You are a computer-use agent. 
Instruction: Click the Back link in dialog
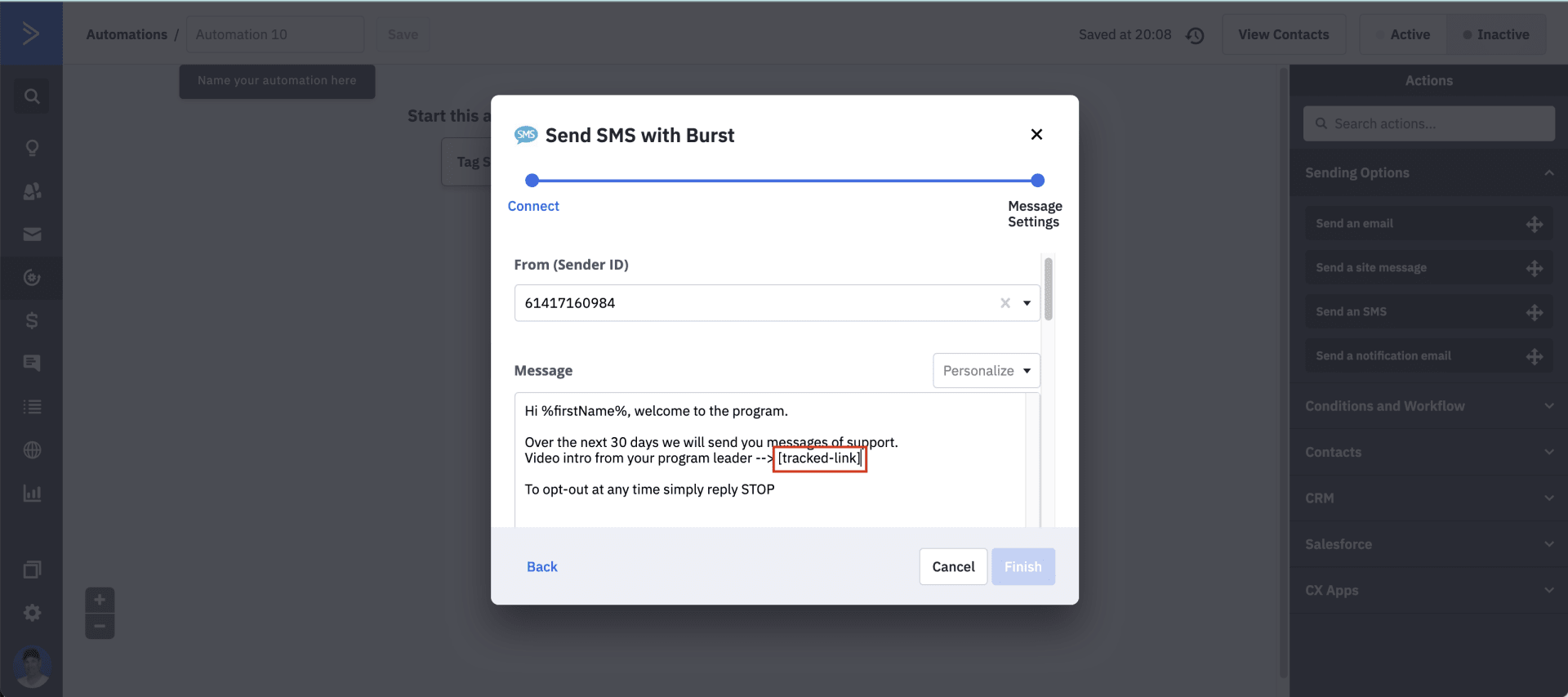pos(542,567)
